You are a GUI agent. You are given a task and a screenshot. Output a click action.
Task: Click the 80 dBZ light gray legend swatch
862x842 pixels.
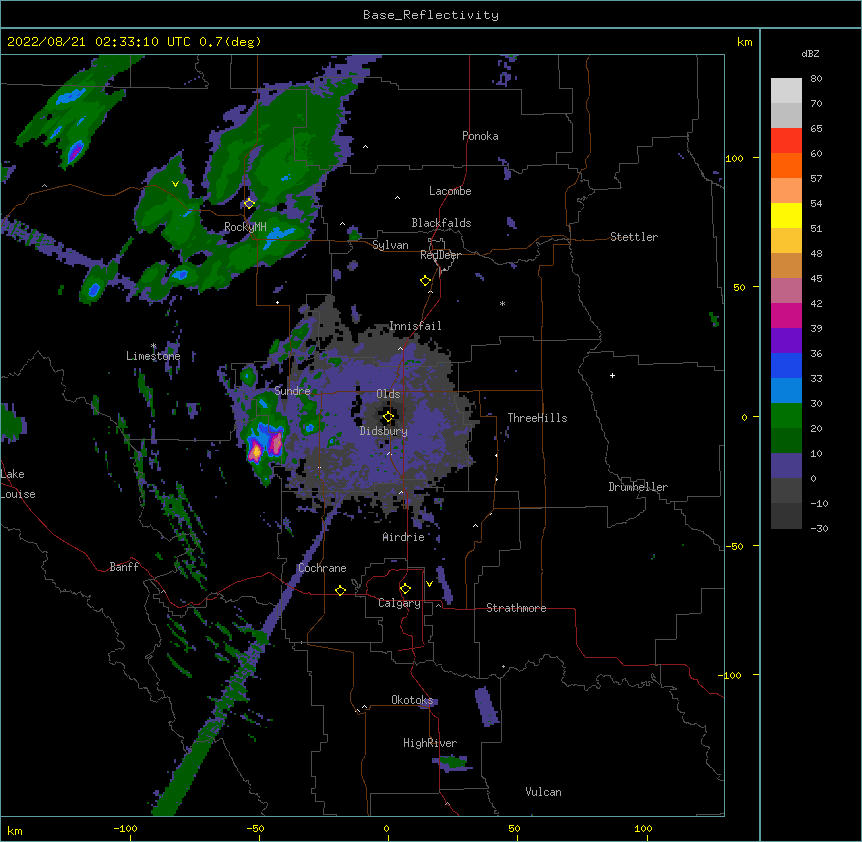pos(786,90)
